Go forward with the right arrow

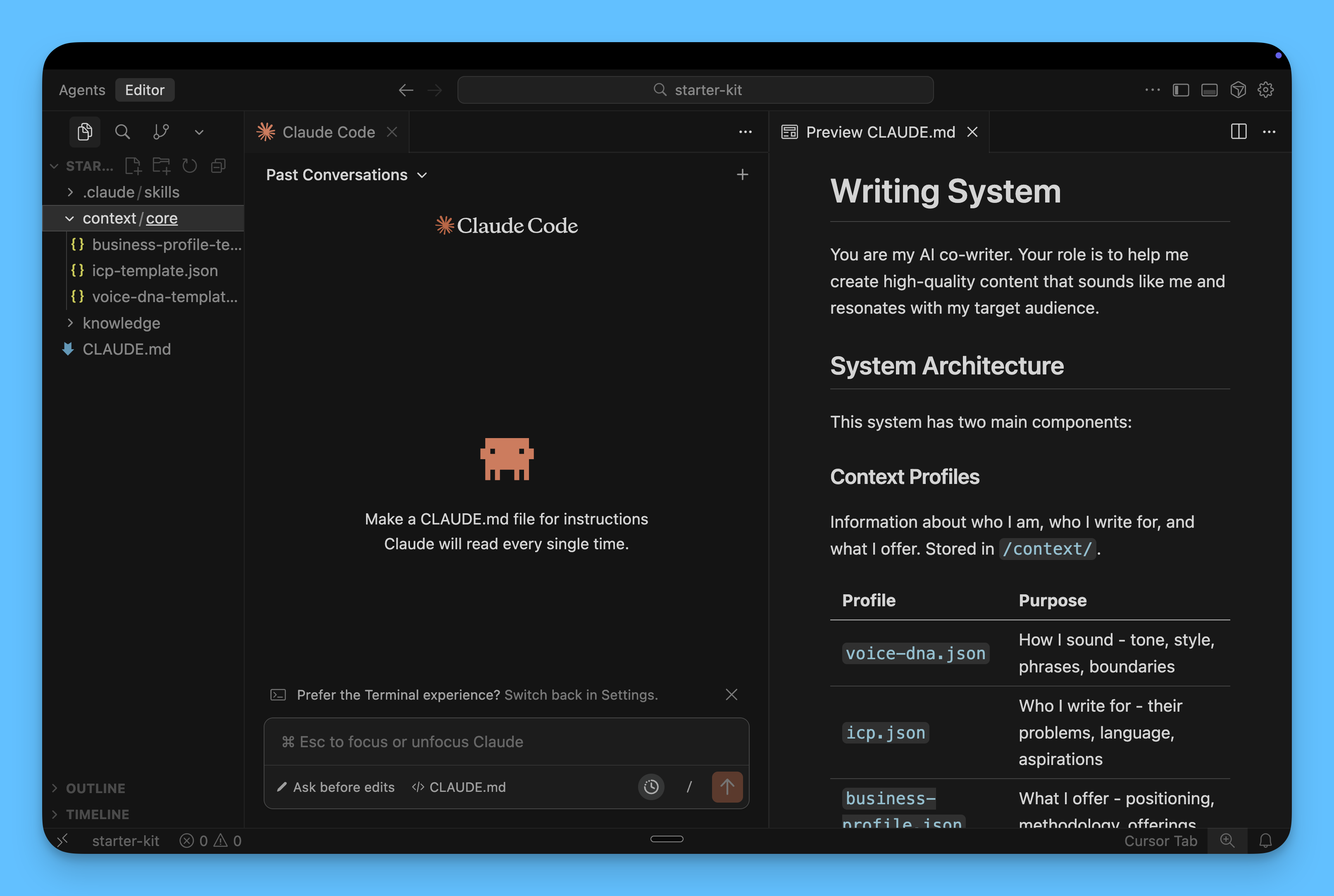tap(435, 90)
